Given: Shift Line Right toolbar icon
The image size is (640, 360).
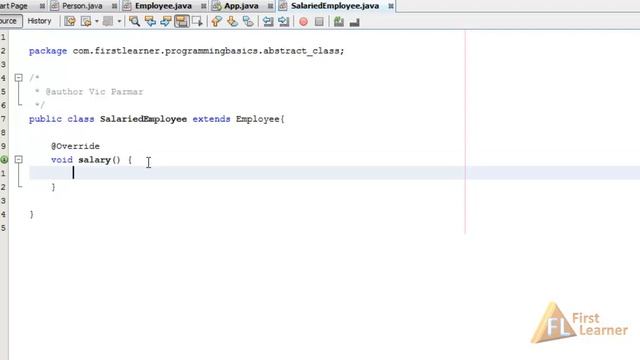Looking at the screenshot, I should point(284,21).
